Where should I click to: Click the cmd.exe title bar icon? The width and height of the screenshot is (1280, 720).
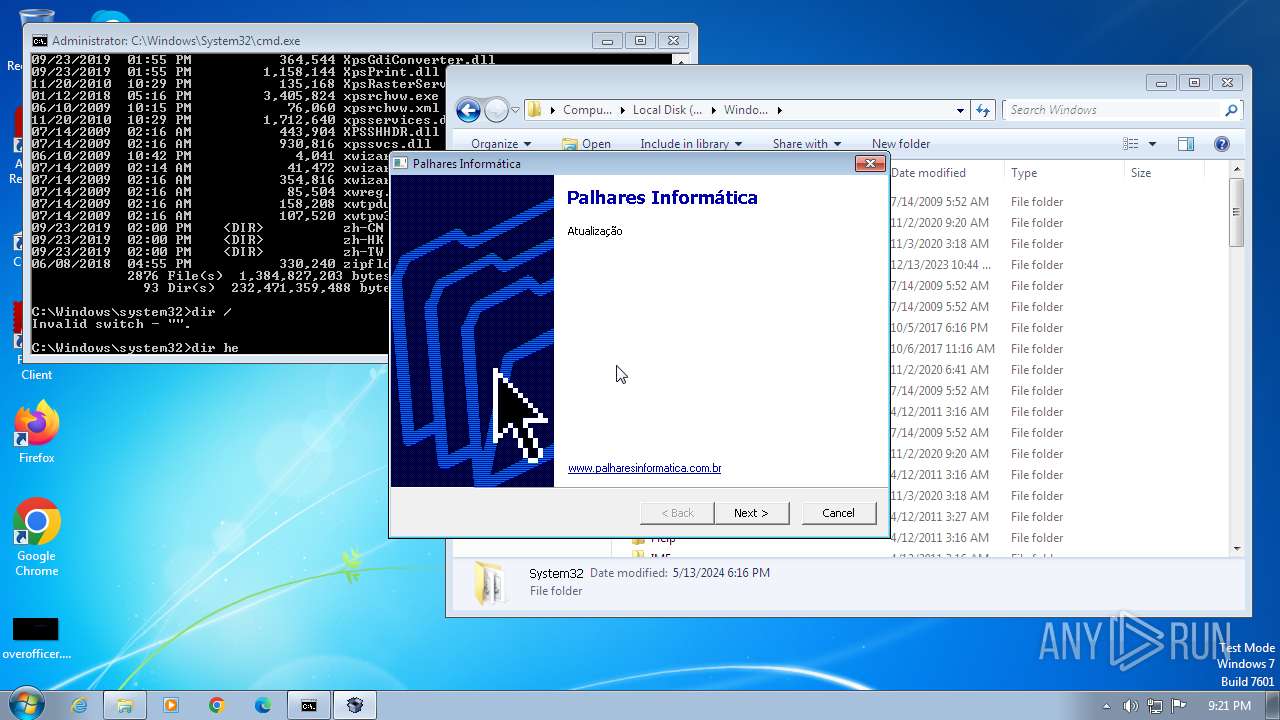point(39,41)
